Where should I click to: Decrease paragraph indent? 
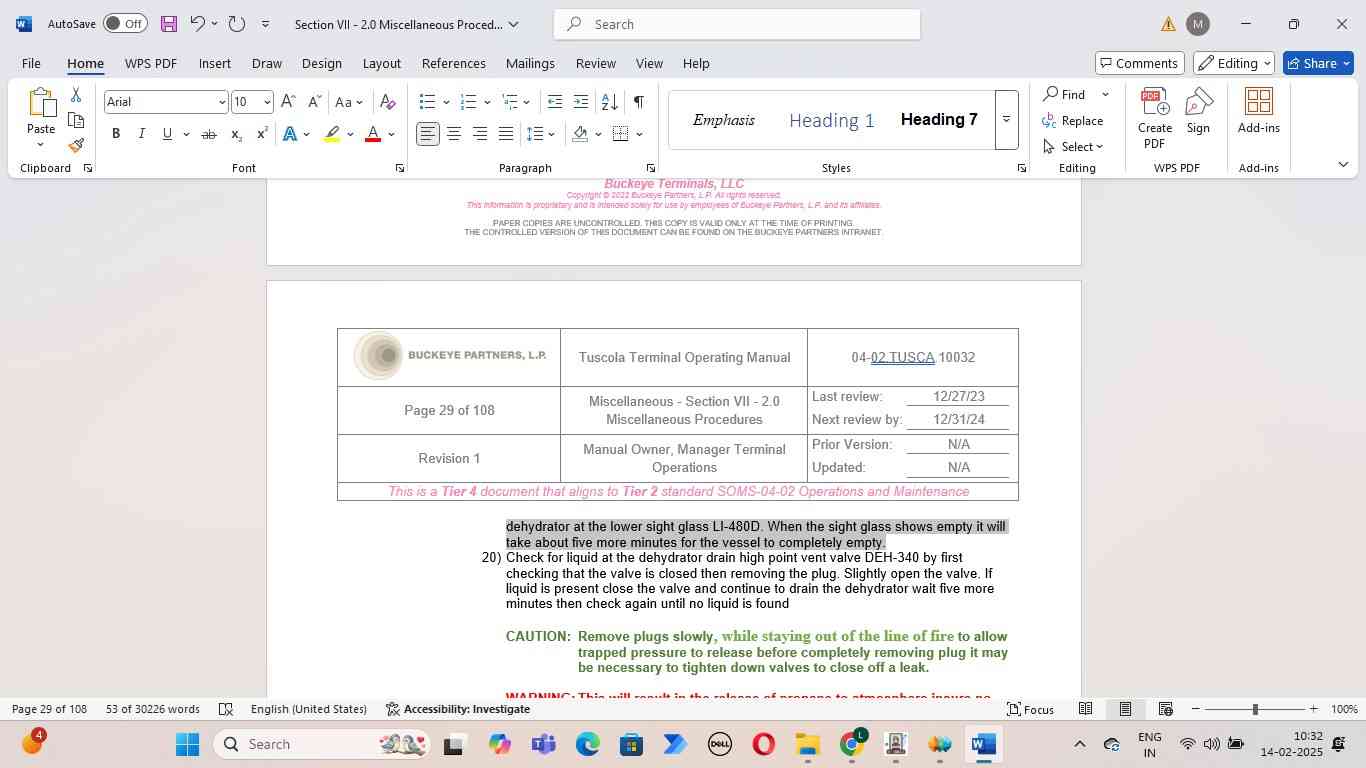point(555,102)
